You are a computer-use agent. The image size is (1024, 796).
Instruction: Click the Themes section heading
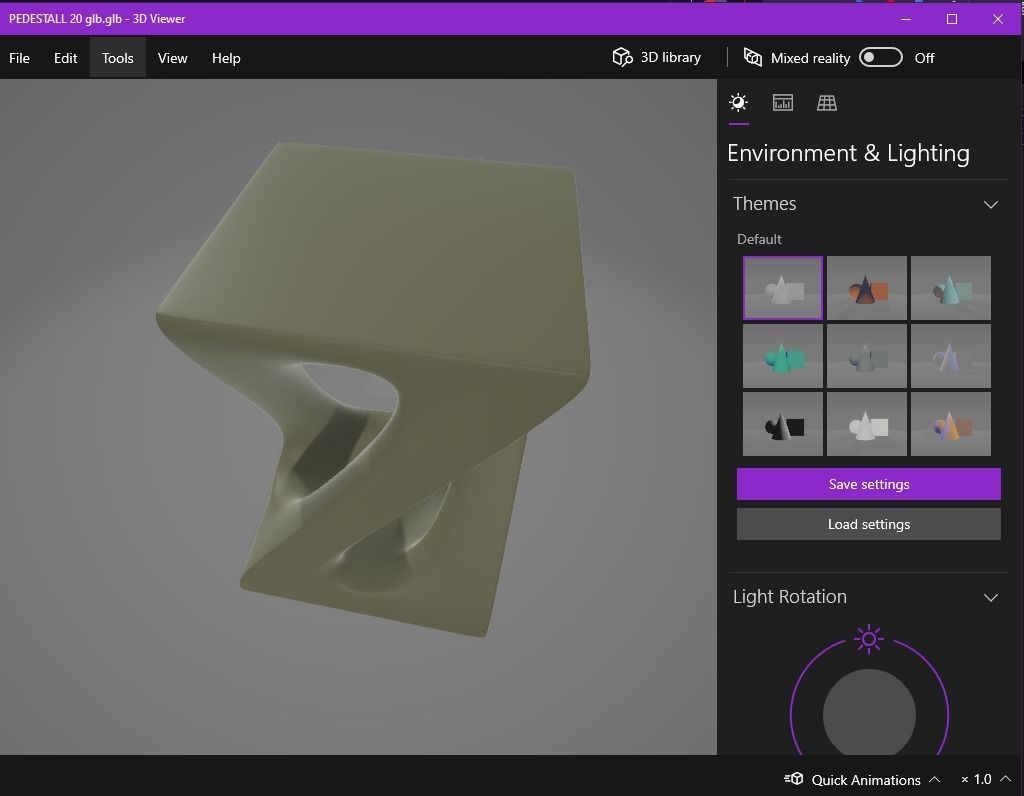tap(764, 204)
